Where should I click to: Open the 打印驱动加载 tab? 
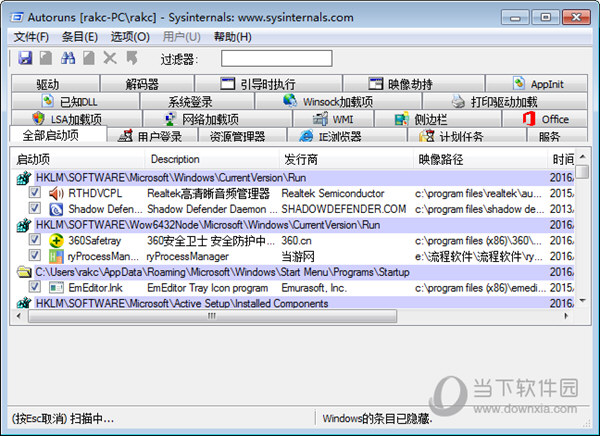click(504, 101)
